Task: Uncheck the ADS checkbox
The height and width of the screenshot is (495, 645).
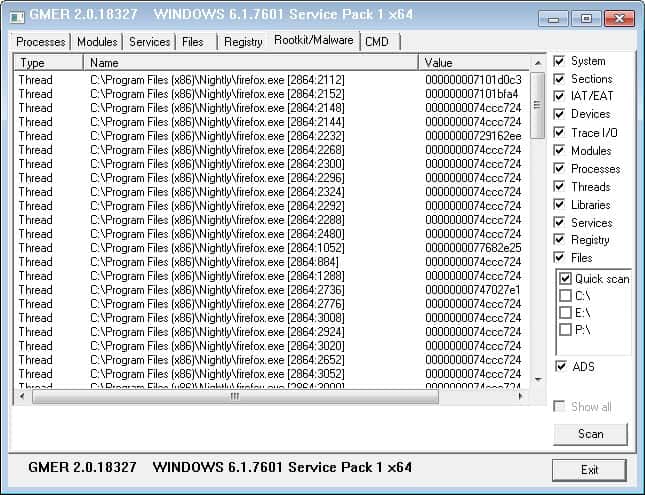Action: click(559, 367)
